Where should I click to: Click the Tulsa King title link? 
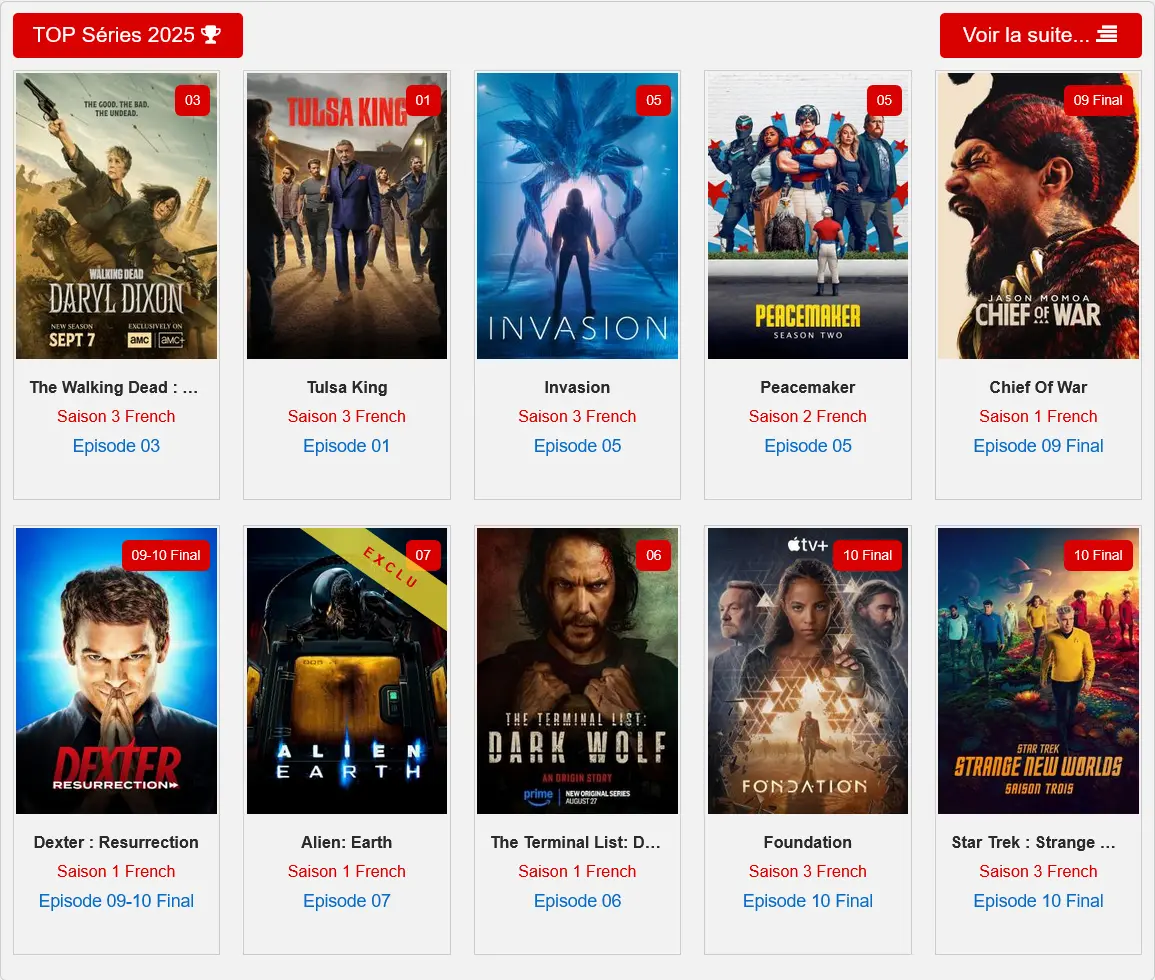347,388
